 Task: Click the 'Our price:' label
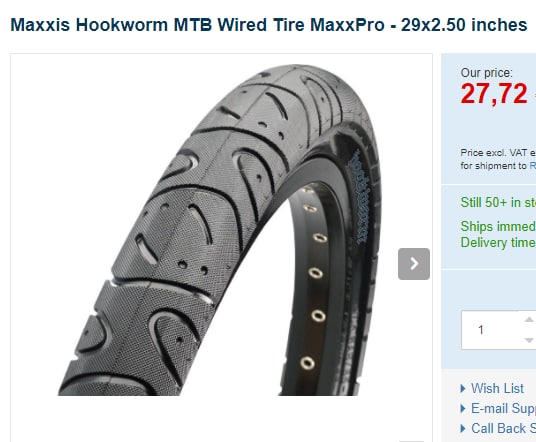pos(486,73)
